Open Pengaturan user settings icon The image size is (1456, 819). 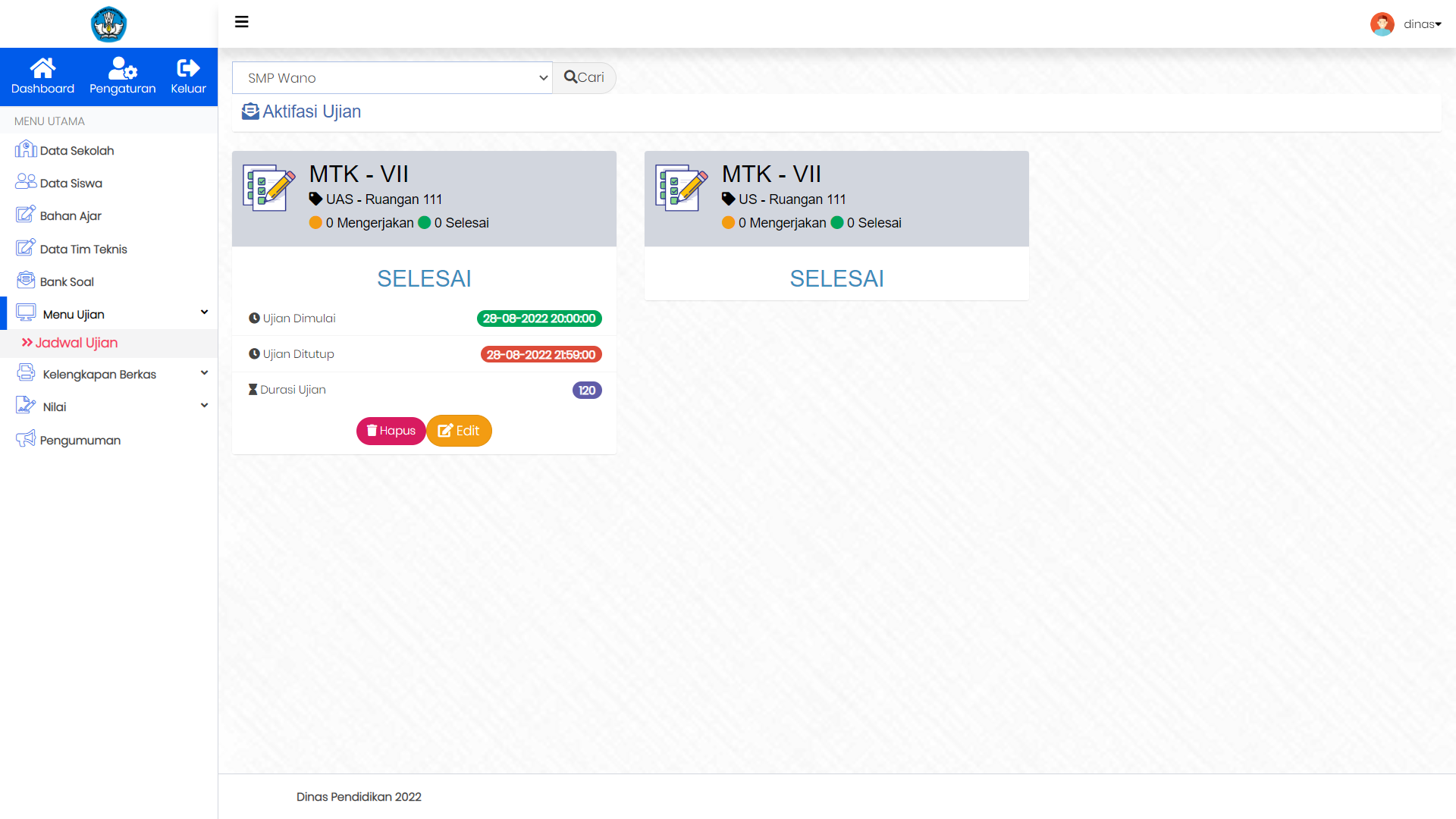pyautogui.click(x=122, y=69)
